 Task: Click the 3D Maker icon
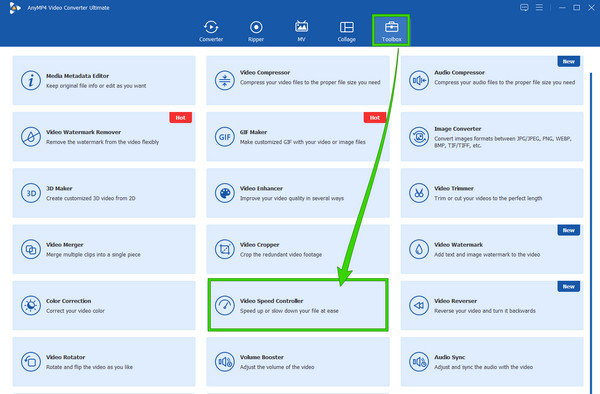(31, 193)
